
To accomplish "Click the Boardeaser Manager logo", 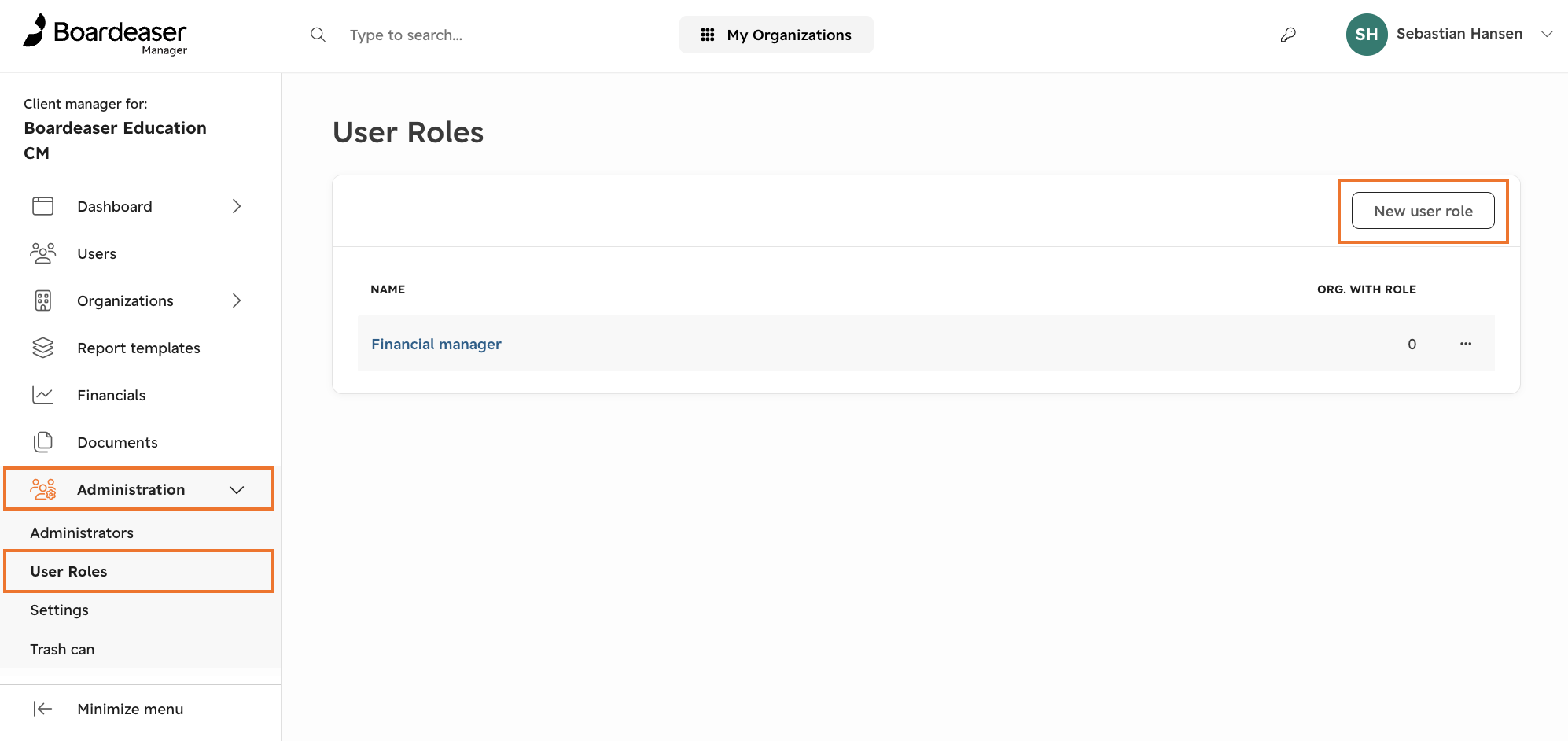I will pos(105,35).
